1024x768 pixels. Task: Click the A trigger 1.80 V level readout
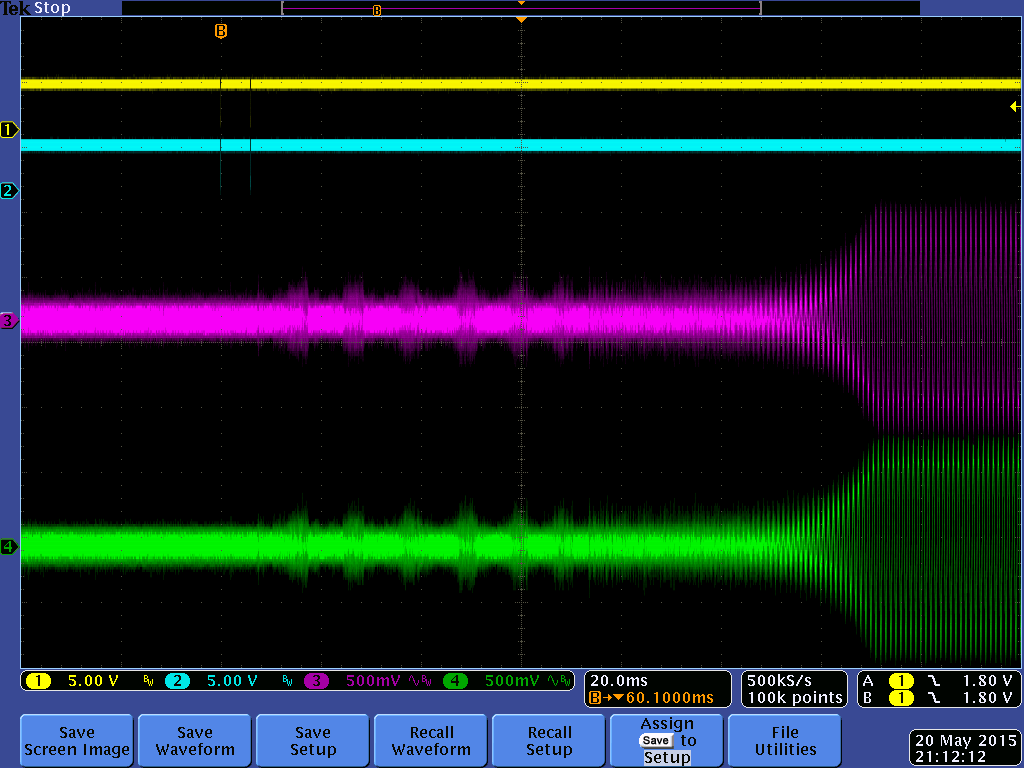pyautogui.click(x=987, y=681)
